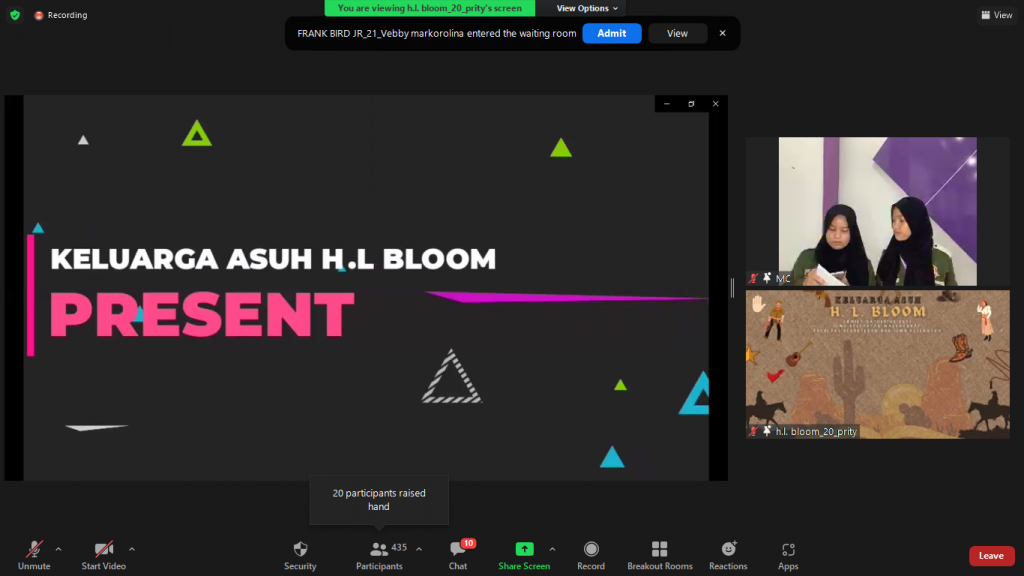Click the green encryption shield indicator
The image size is (1024, 576).
coord(13,15)
